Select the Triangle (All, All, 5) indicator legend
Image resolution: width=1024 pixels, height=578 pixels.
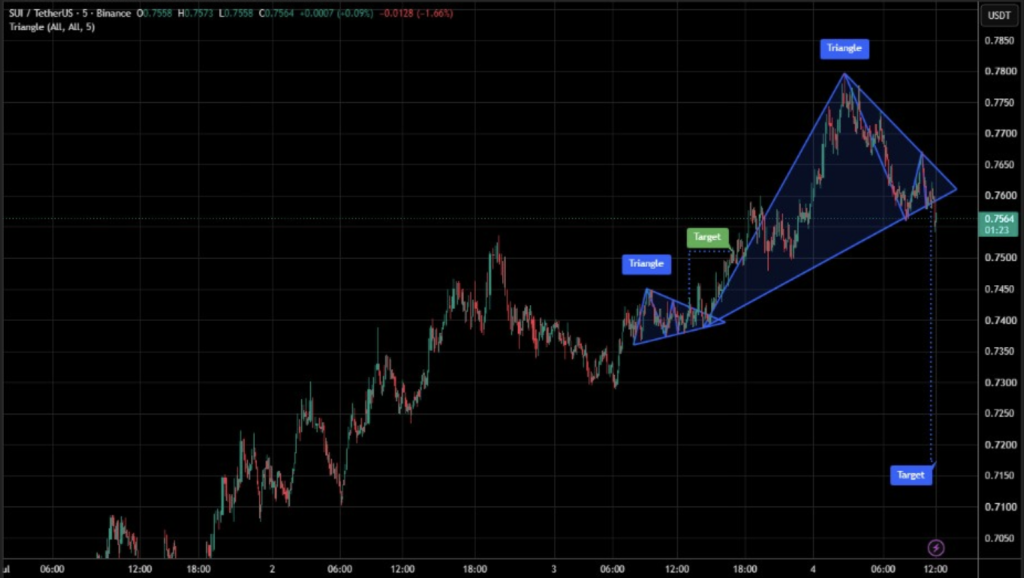pyautogui.click(x=52, y=27)
